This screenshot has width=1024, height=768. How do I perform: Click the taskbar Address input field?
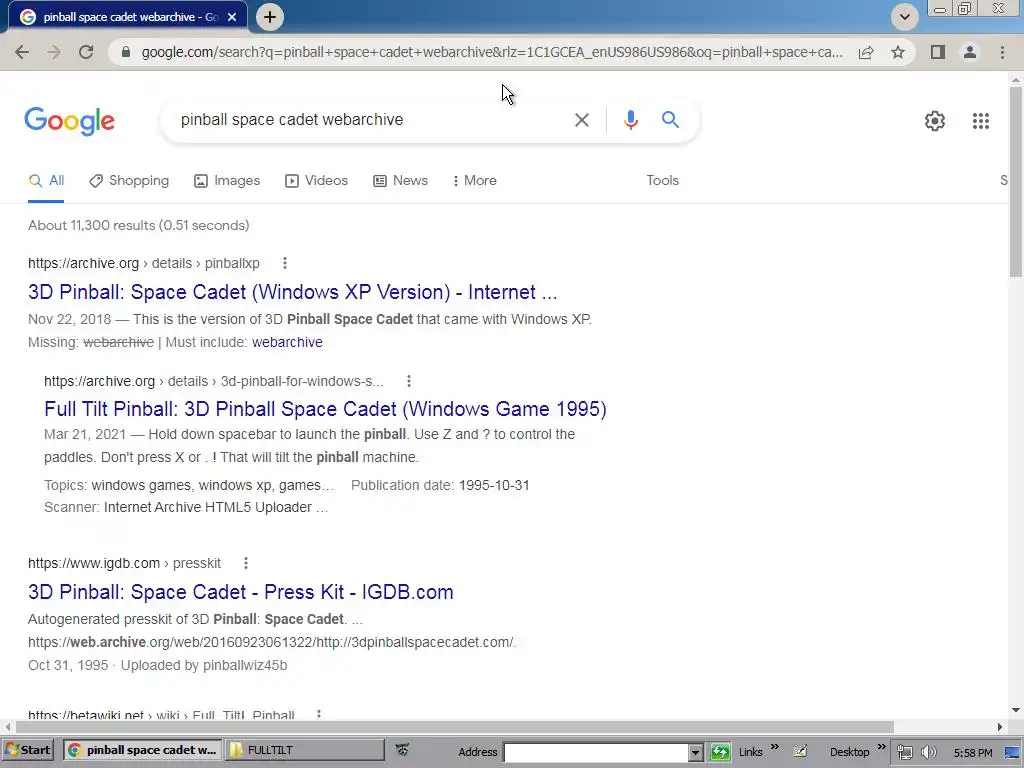pyautogui.click(x=595, y=752)
